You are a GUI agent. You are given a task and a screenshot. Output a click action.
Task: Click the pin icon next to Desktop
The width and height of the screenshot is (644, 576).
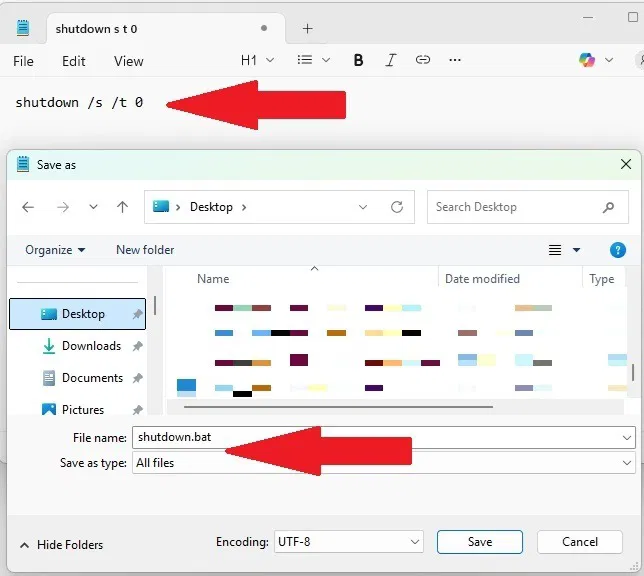[138, 314]
